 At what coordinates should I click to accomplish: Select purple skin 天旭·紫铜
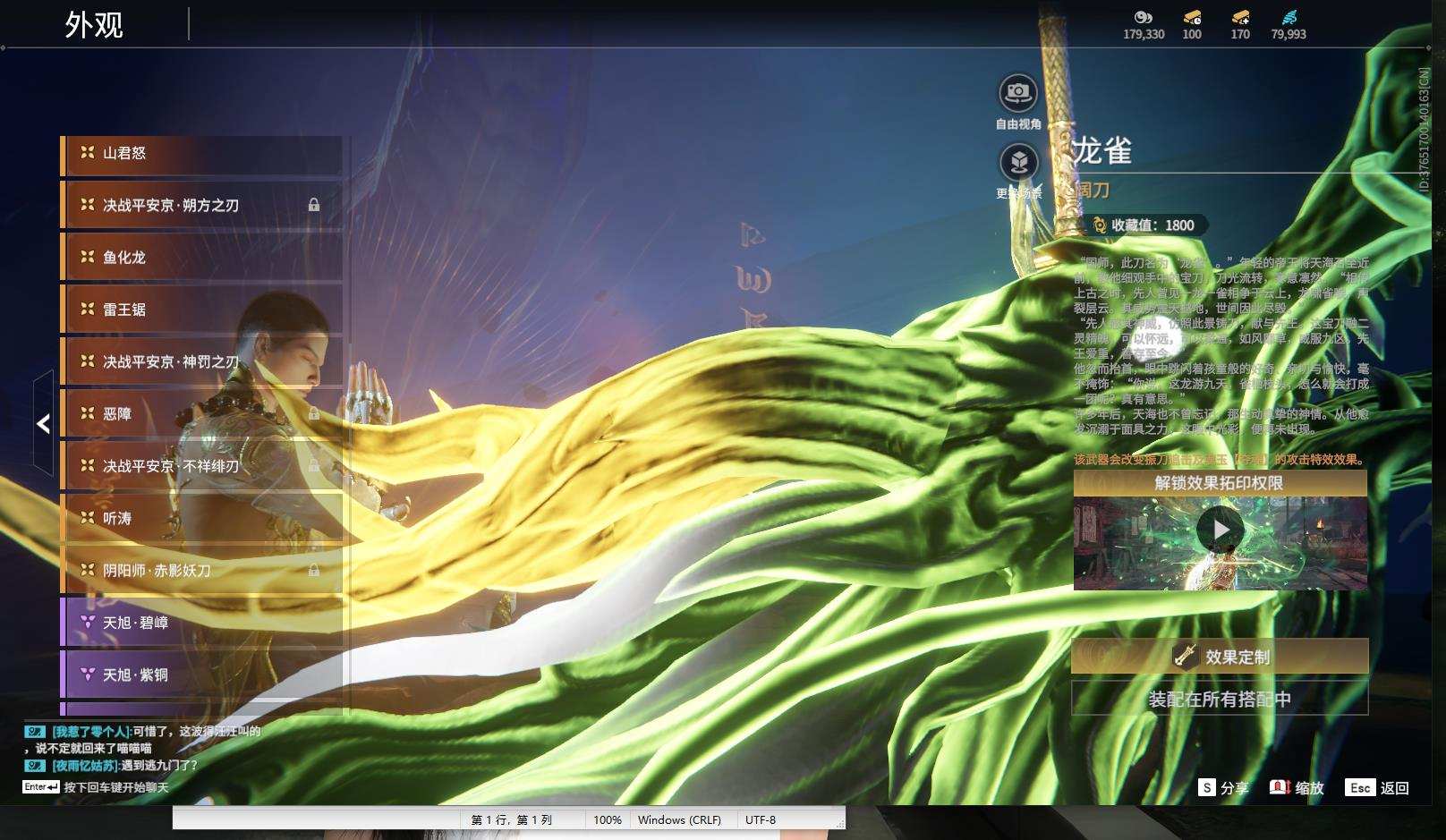point(201,675)
